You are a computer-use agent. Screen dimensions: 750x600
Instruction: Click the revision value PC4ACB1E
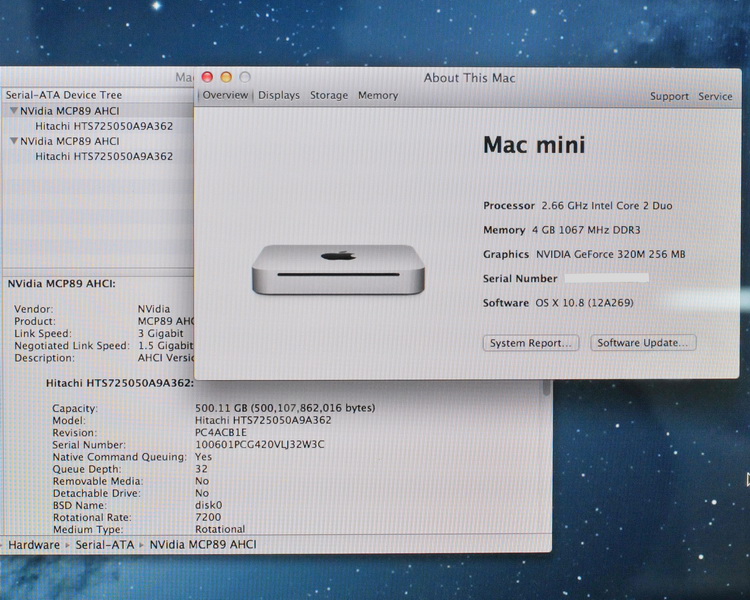[221, 433]
